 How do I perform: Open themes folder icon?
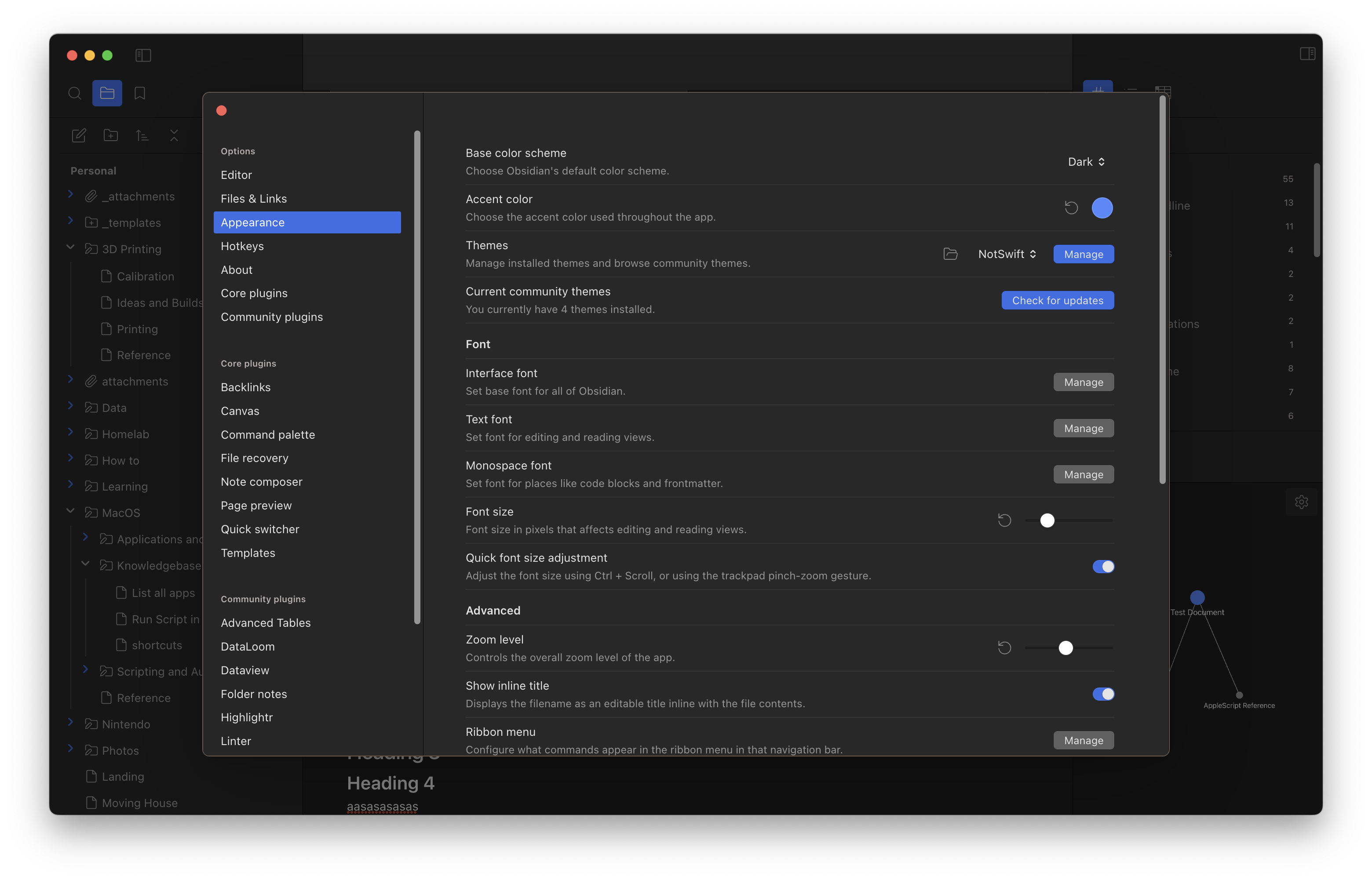[x=950, y=254]
